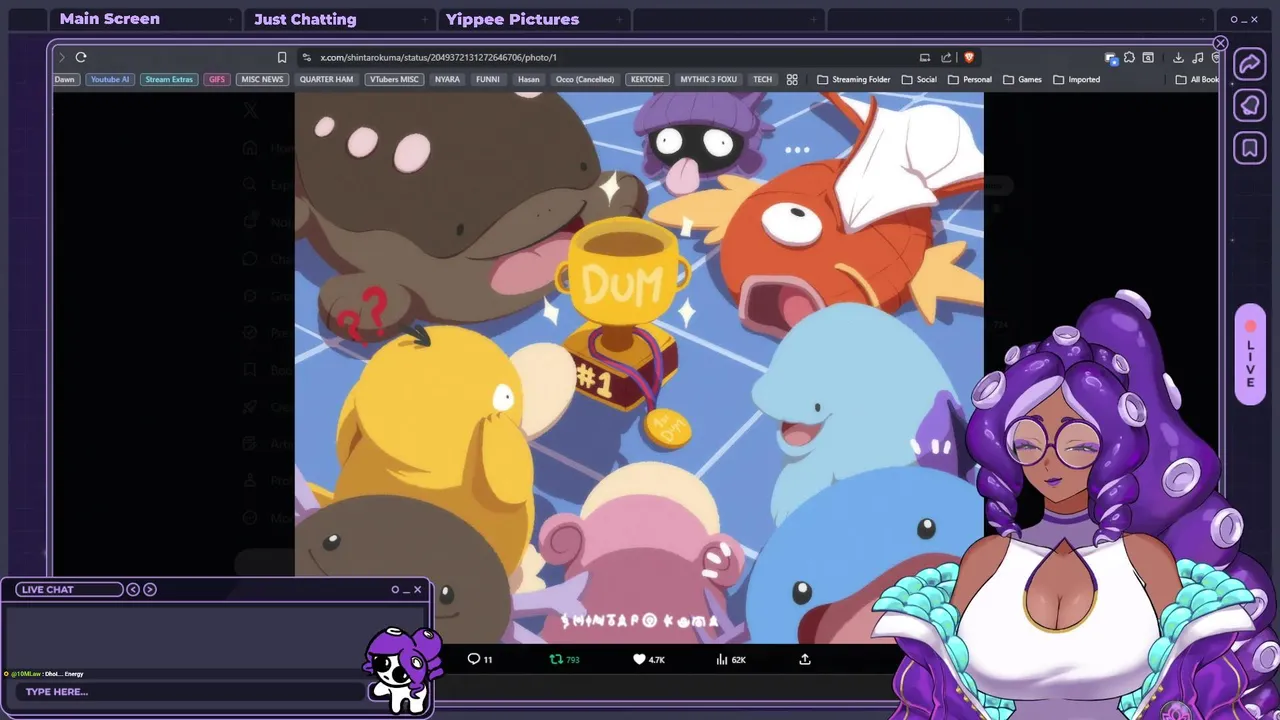Image resolution: width=1280 pixels, height=720 pixels.
Task: Expand the All Bookmarks folder
Action: click(x=1197, y=79)
